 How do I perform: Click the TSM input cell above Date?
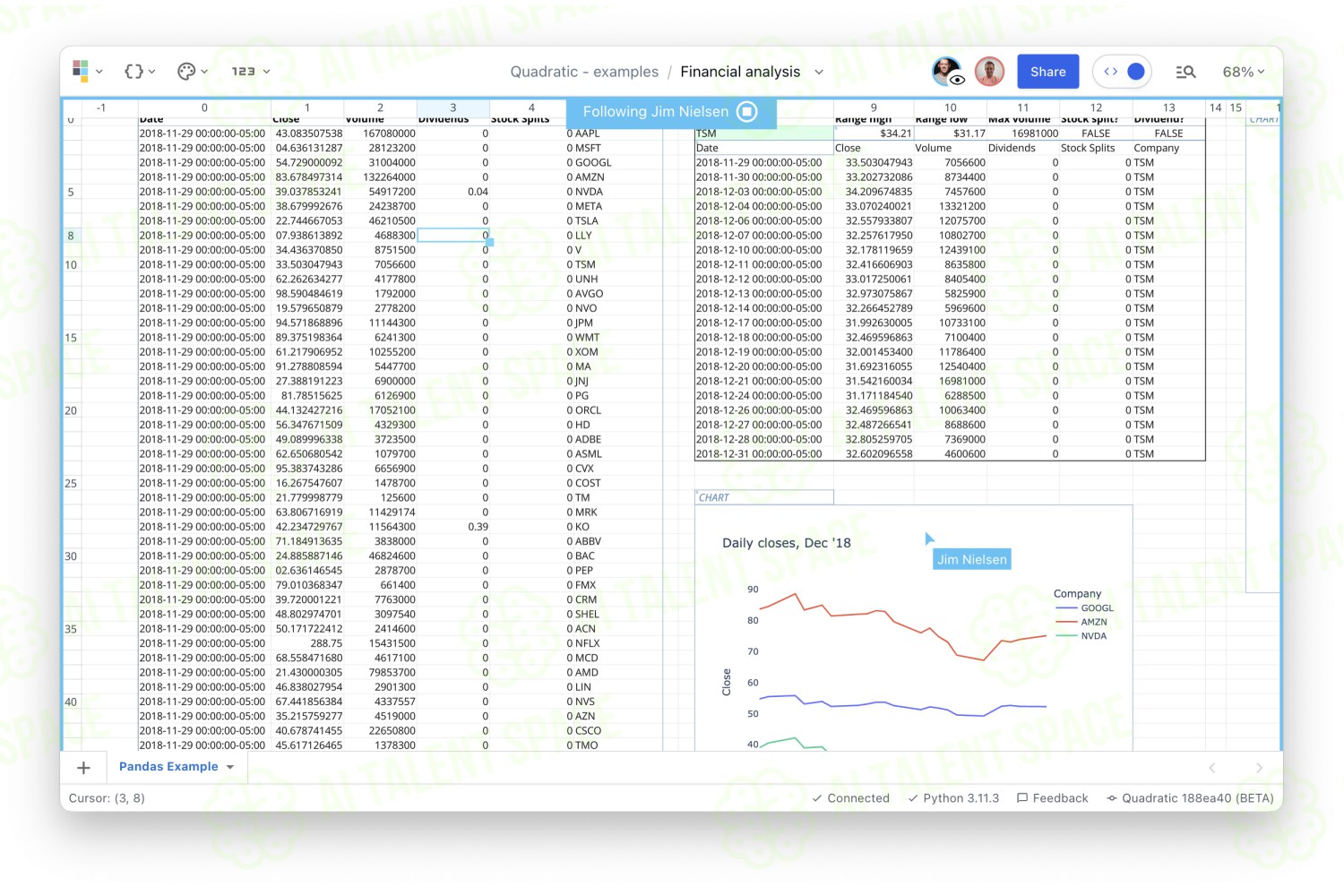pos(764,134)
